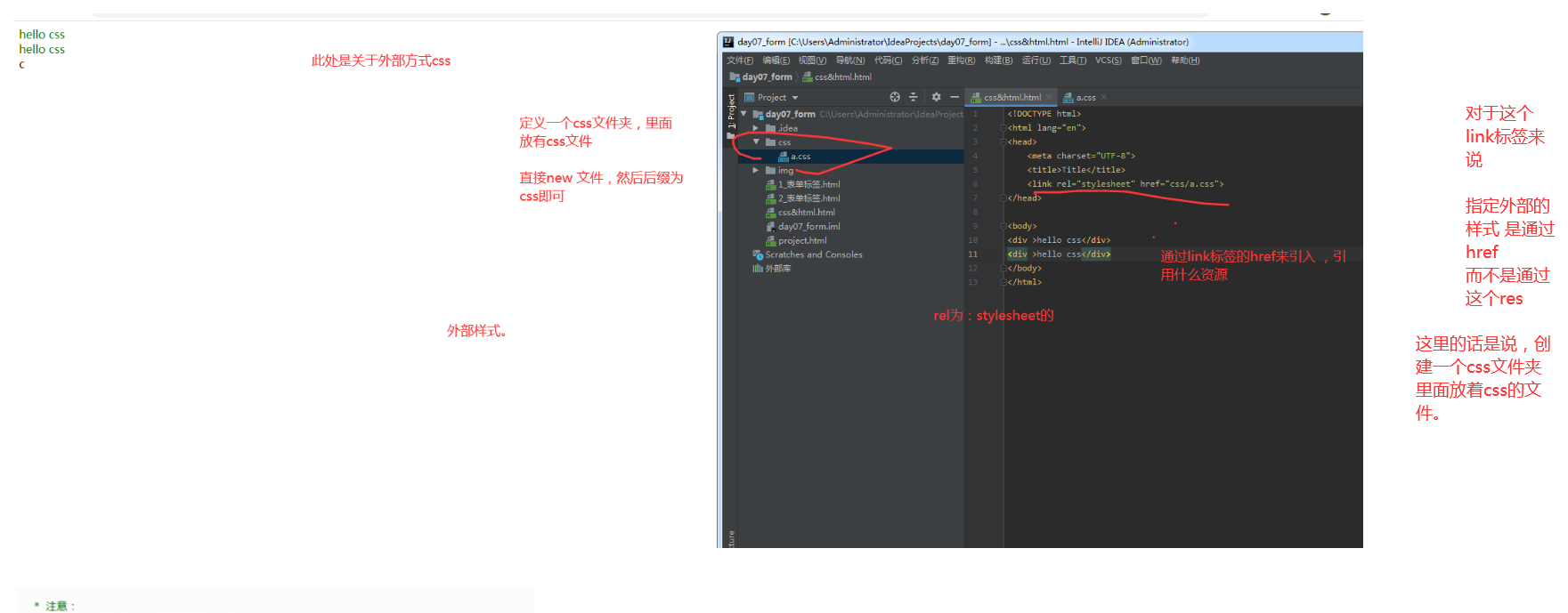Open the 文件(F) menu

click(x=740, y=60)
